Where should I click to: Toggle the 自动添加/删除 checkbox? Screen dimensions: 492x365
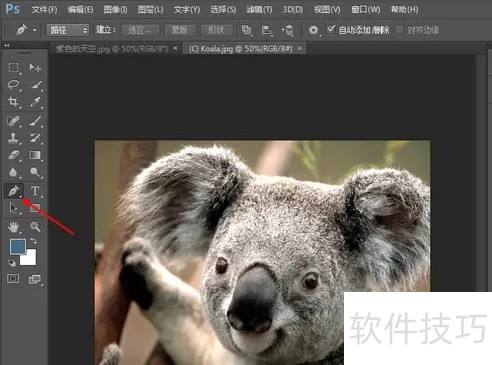(331, 29)
